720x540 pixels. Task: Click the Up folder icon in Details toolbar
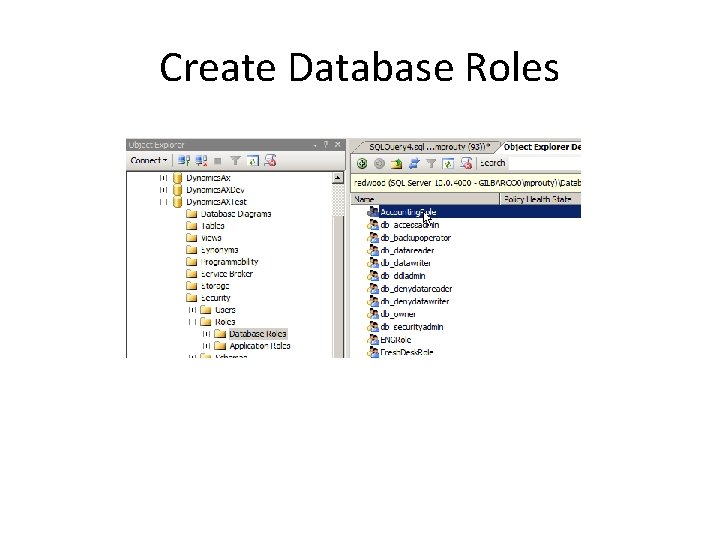pos(396,163)
